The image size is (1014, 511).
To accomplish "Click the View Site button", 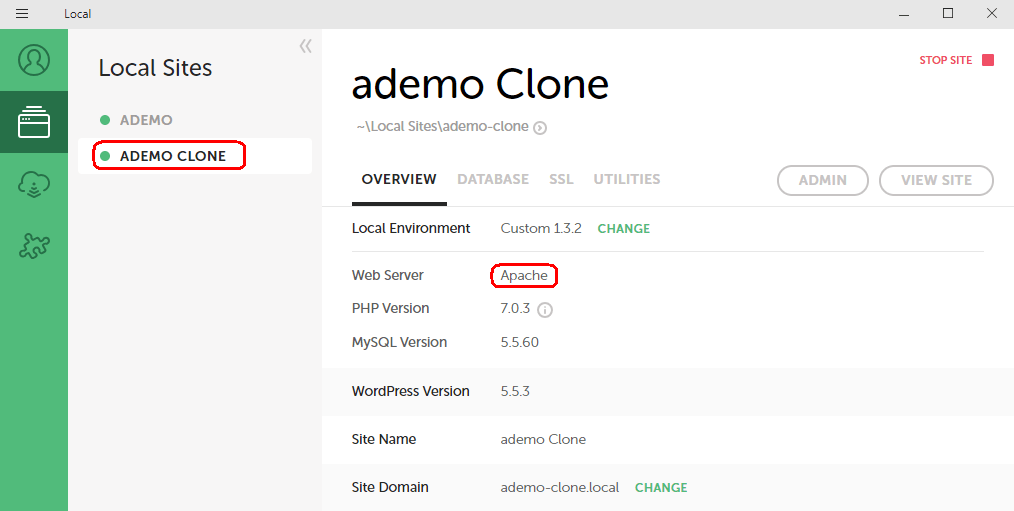I will (x=936, y=180).
